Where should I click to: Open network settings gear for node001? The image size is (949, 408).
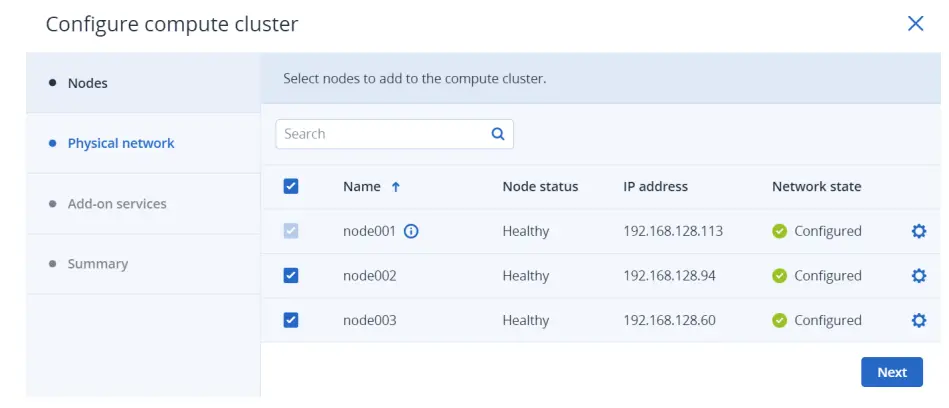[918, 231]
